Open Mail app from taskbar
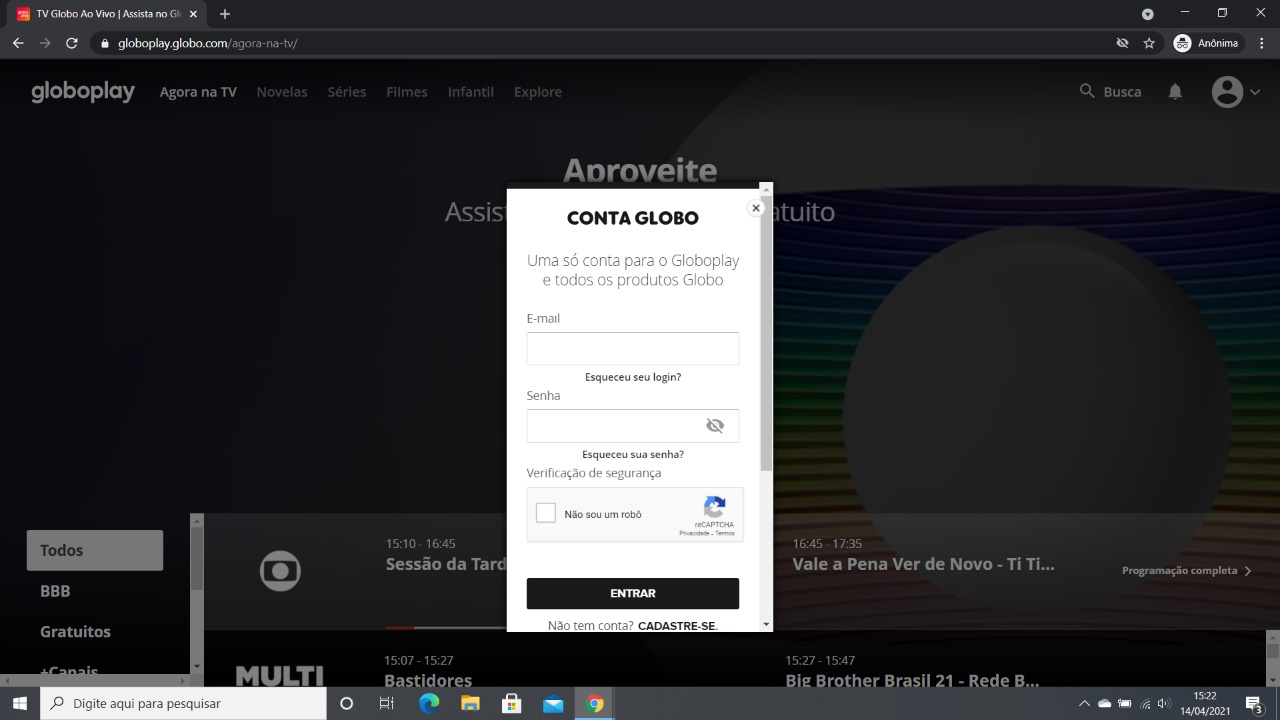Image resolution: width=1280 pixels, height=720 pixels. (x=553, y=704)
